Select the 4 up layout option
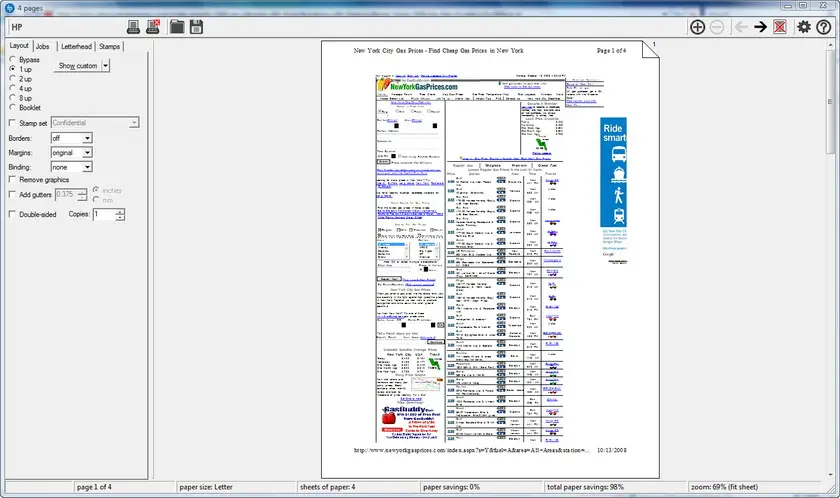 click(12, 88)
